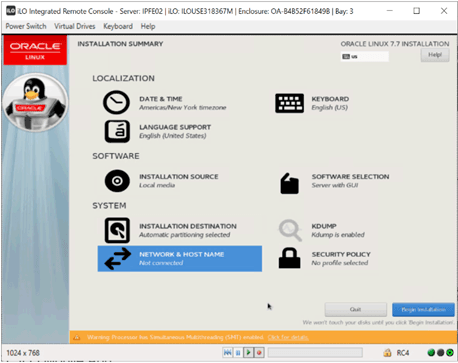Click the Quit button

tap(356, 310)
